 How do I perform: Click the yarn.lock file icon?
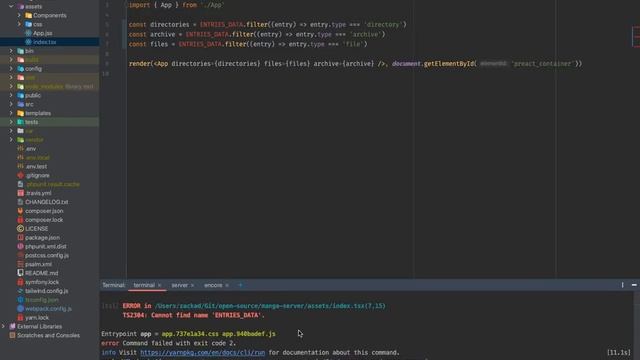click(20, 318)
